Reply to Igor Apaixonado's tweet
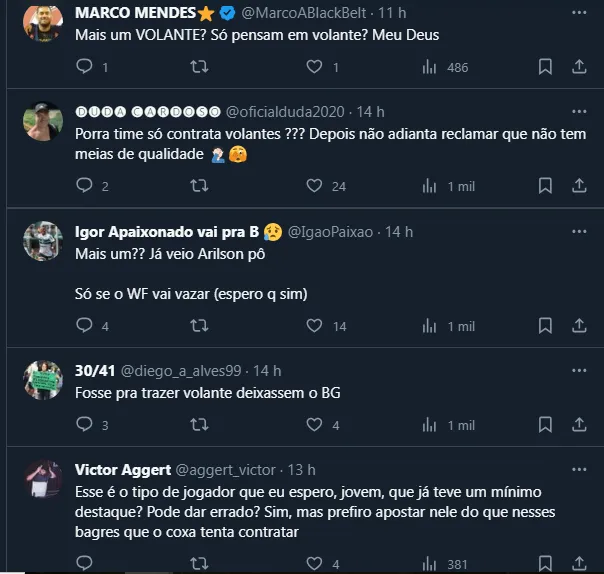 (85, 326)
